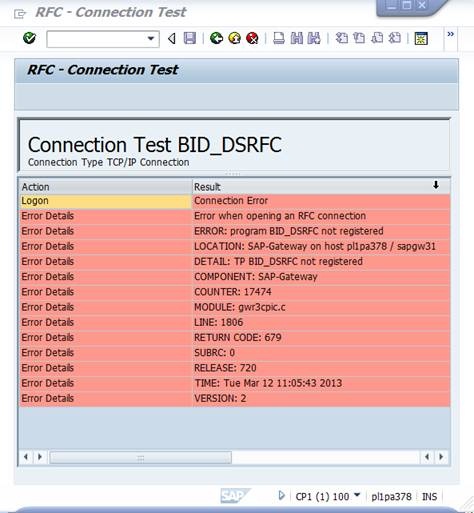This screenshot has height=513, width=474.
Task: Click the yellow Exit up-arrow icon
Action: (235, 38)
